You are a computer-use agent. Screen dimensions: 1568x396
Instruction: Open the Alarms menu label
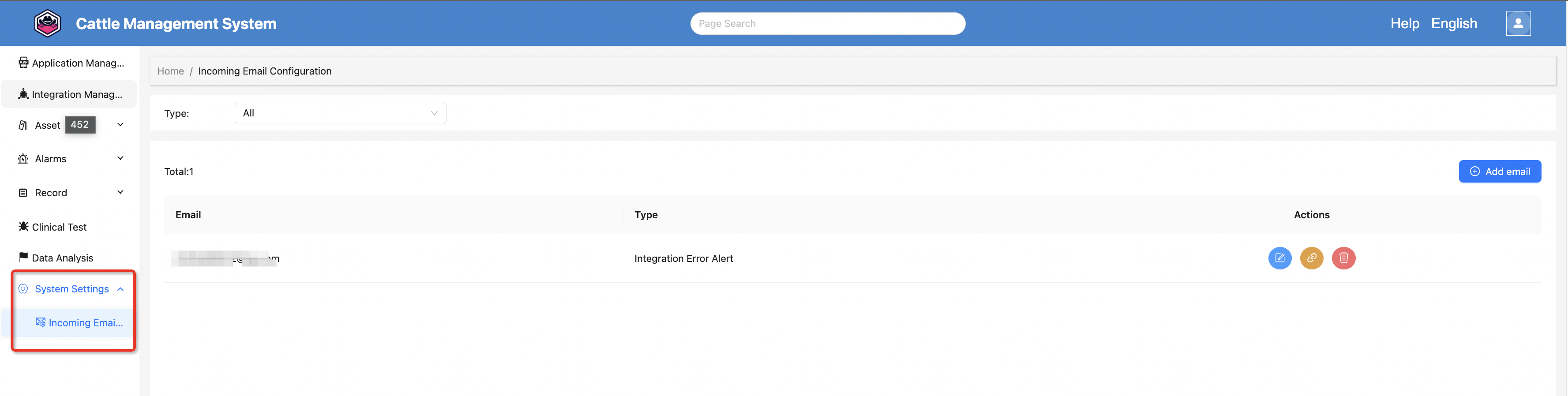[51, 159]
